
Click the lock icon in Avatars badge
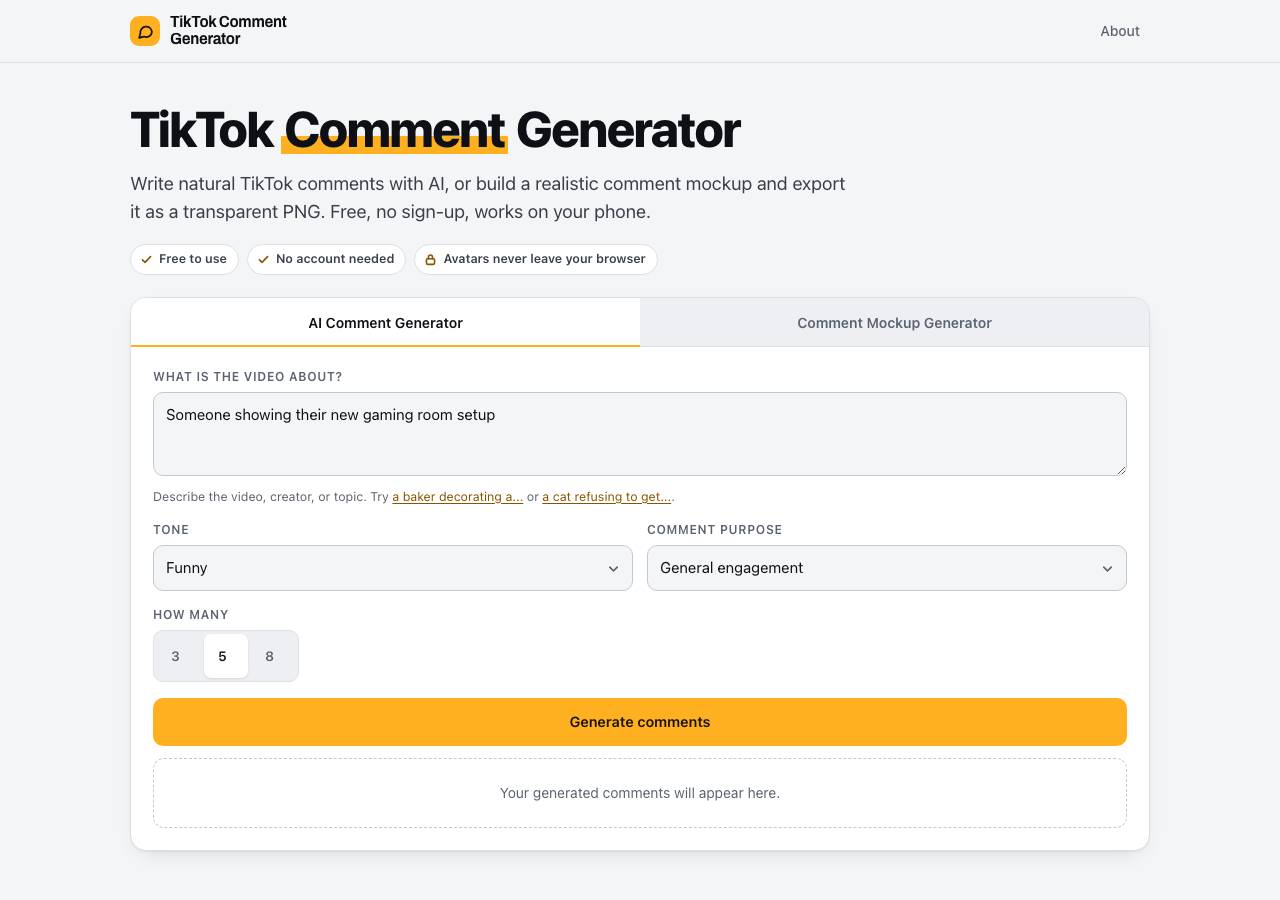pos(431,259)
